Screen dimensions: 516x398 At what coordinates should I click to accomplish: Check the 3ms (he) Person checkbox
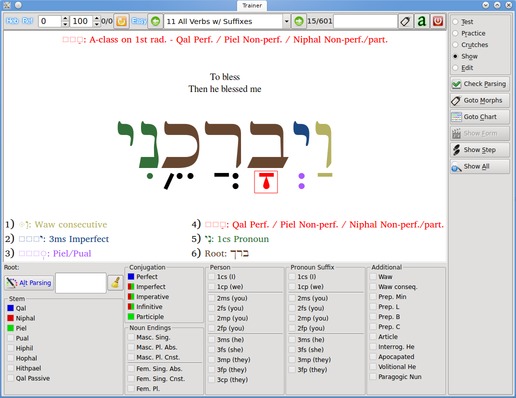pyautogui.click(x=212, y=340)
